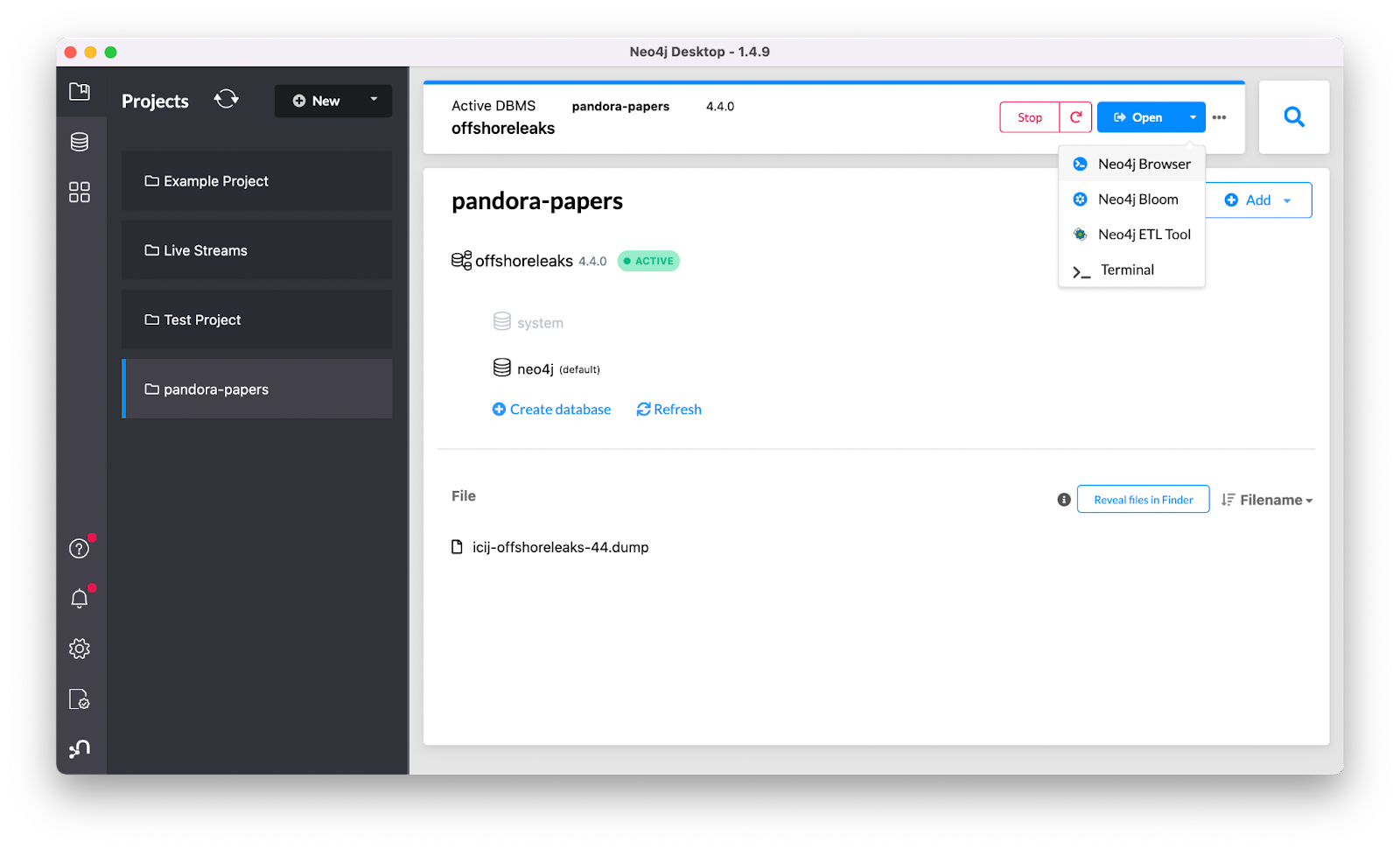Click the Neo4j about logo icon

pyautogui.click(x=80, y=748)
